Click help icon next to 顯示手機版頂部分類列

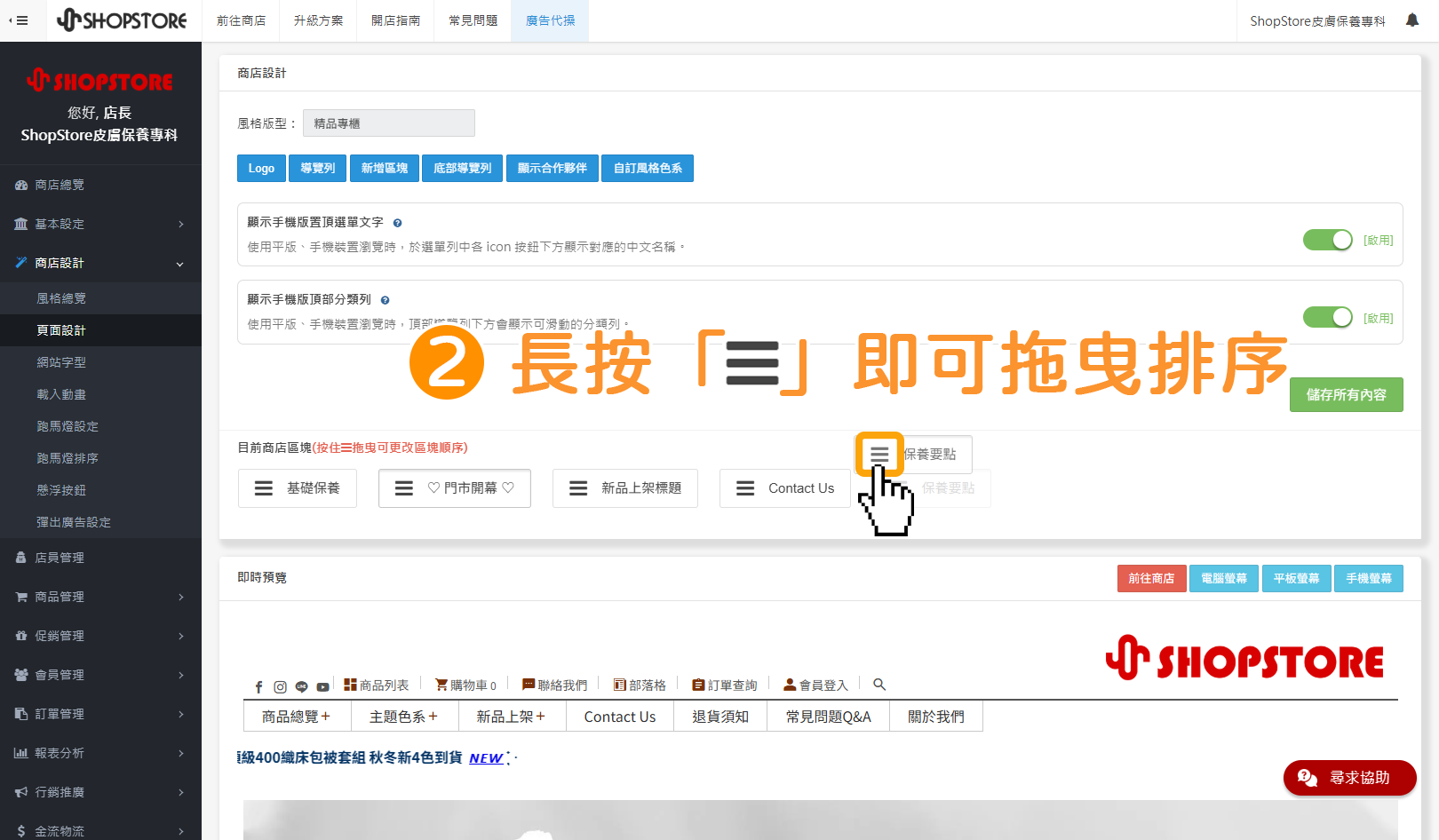pos(385,300)
